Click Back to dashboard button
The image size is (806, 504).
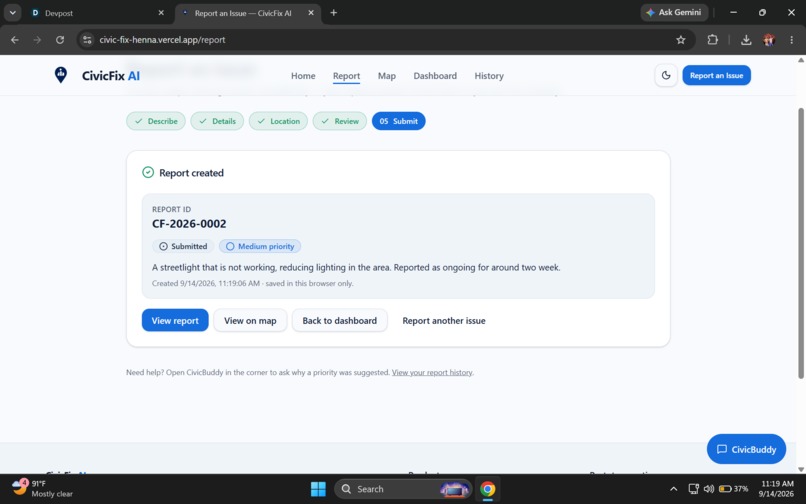[339, 320]
